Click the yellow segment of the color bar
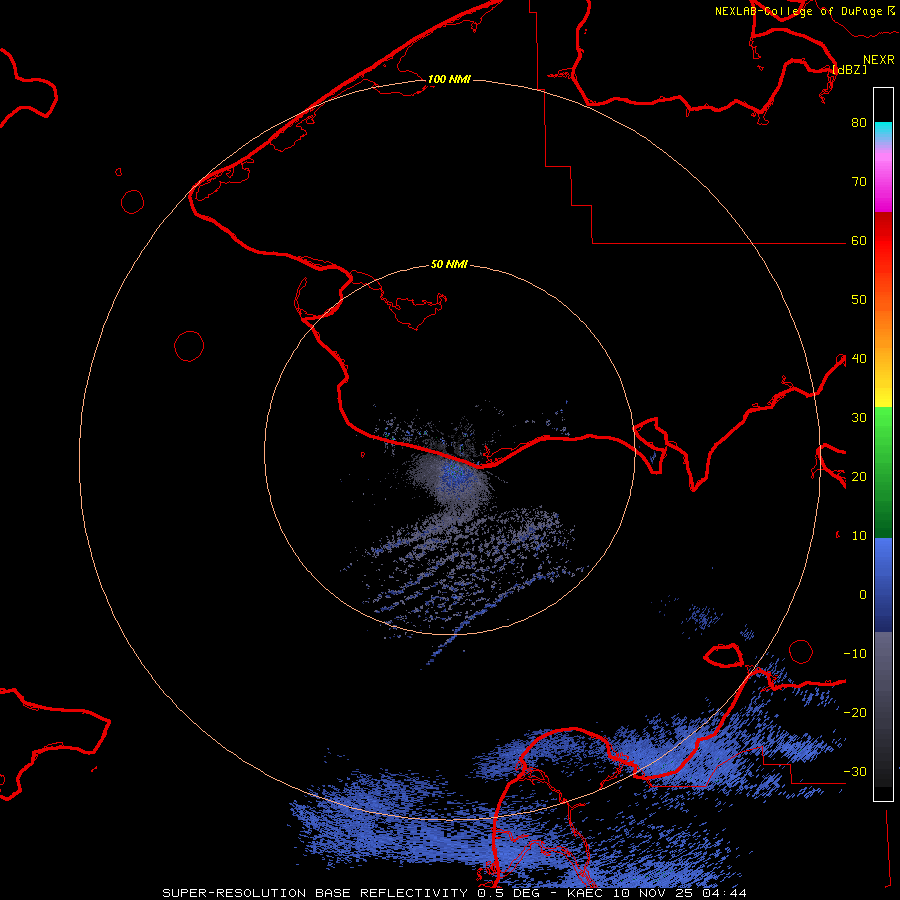The image size is (900, 900). [x=883, y=393]
